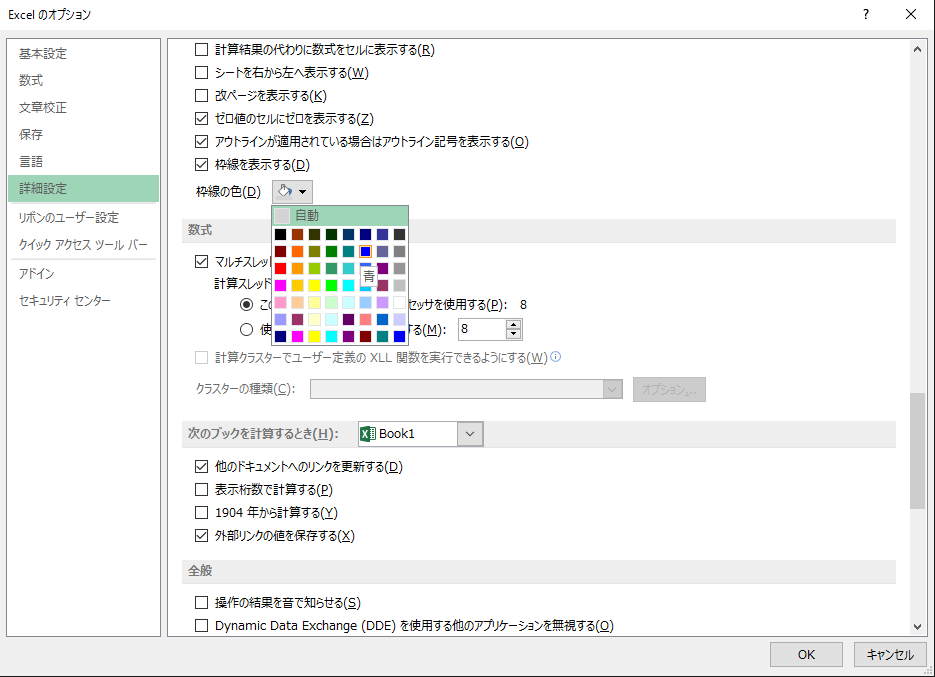935x677 pixels.
Task: Click the thread count number field
Action: pos(480,329)
